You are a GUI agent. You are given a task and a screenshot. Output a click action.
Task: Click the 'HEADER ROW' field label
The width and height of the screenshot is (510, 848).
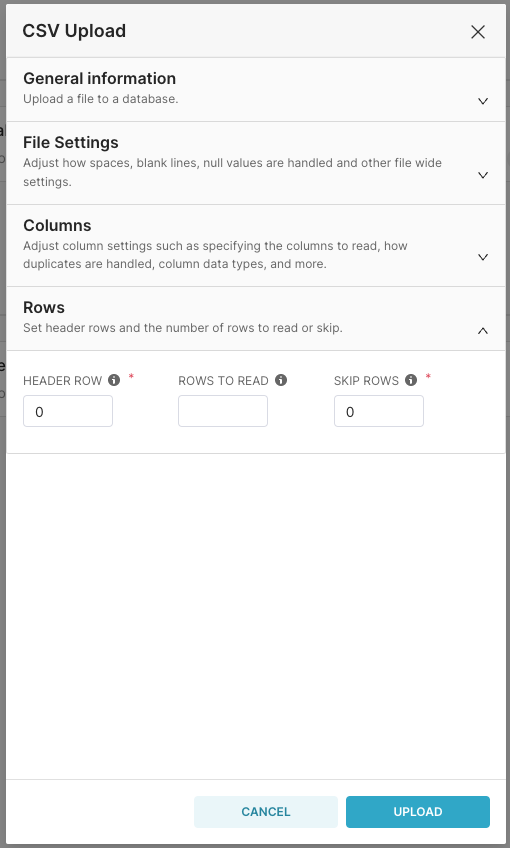(x=63, y=381)
